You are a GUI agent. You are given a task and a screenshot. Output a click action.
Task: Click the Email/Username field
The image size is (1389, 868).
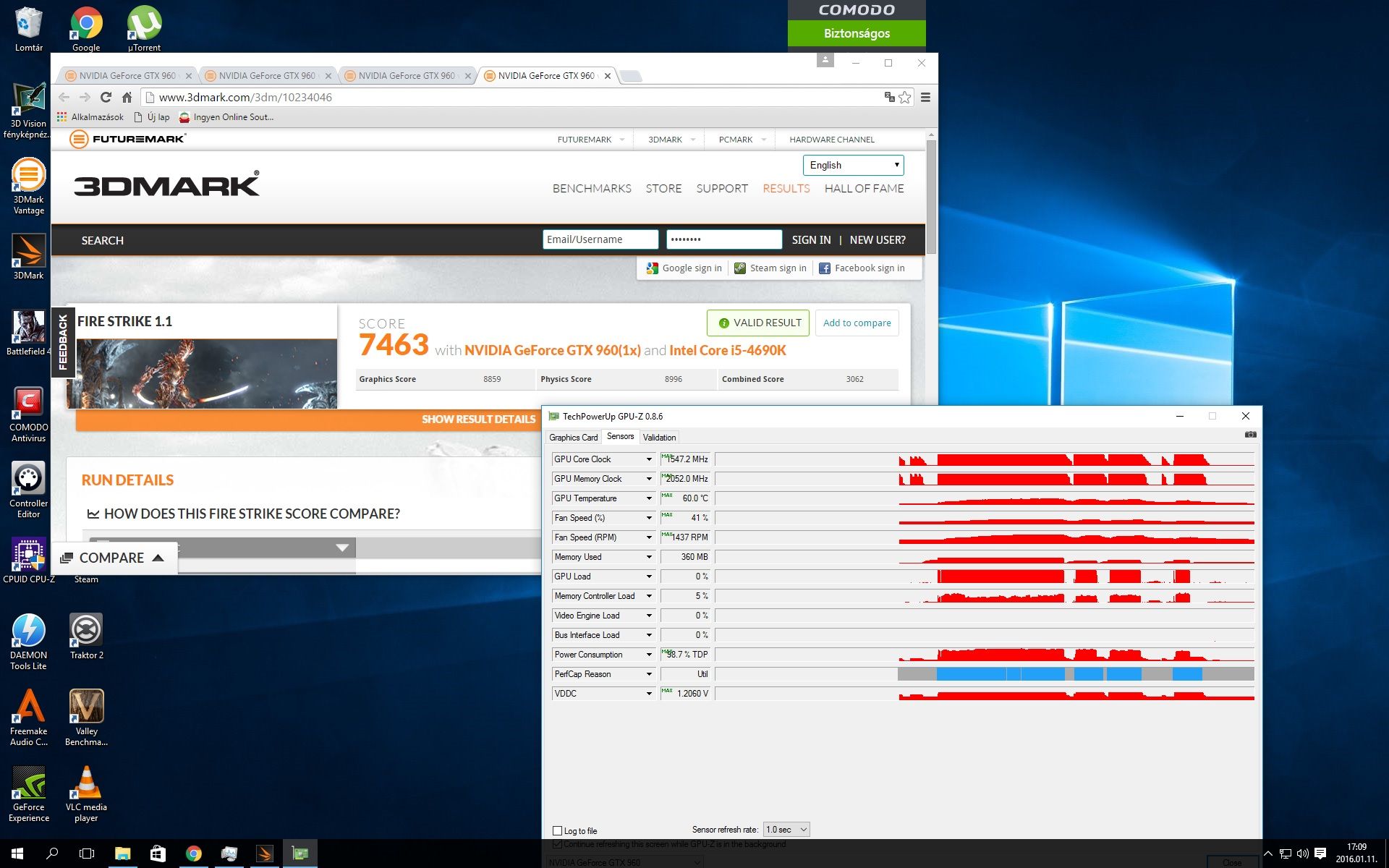(x=600, y=239)
